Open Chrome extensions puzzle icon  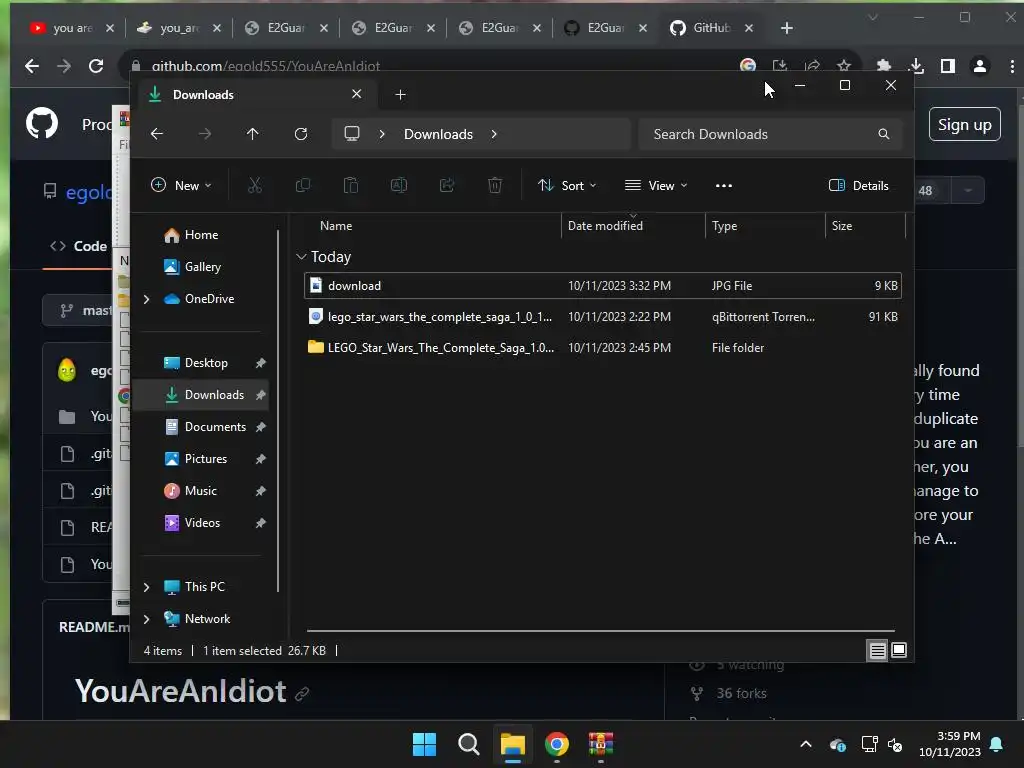884,66
